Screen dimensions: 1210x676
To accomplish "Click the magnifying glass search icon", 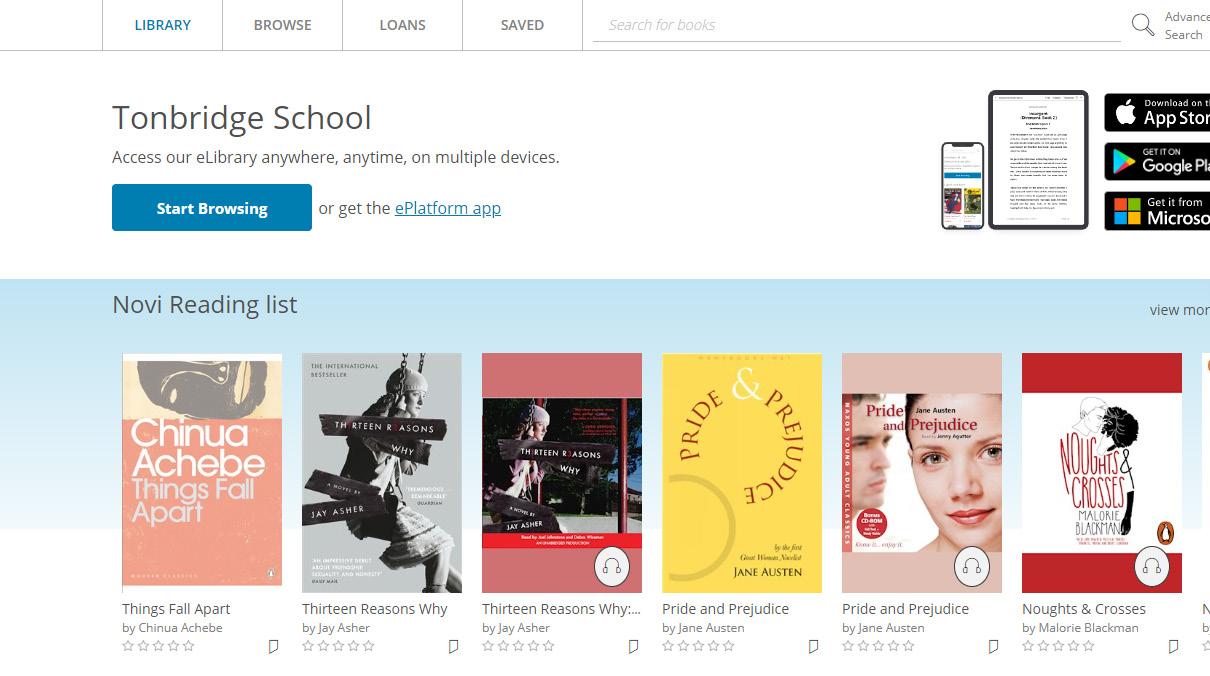I will 1142,25.
